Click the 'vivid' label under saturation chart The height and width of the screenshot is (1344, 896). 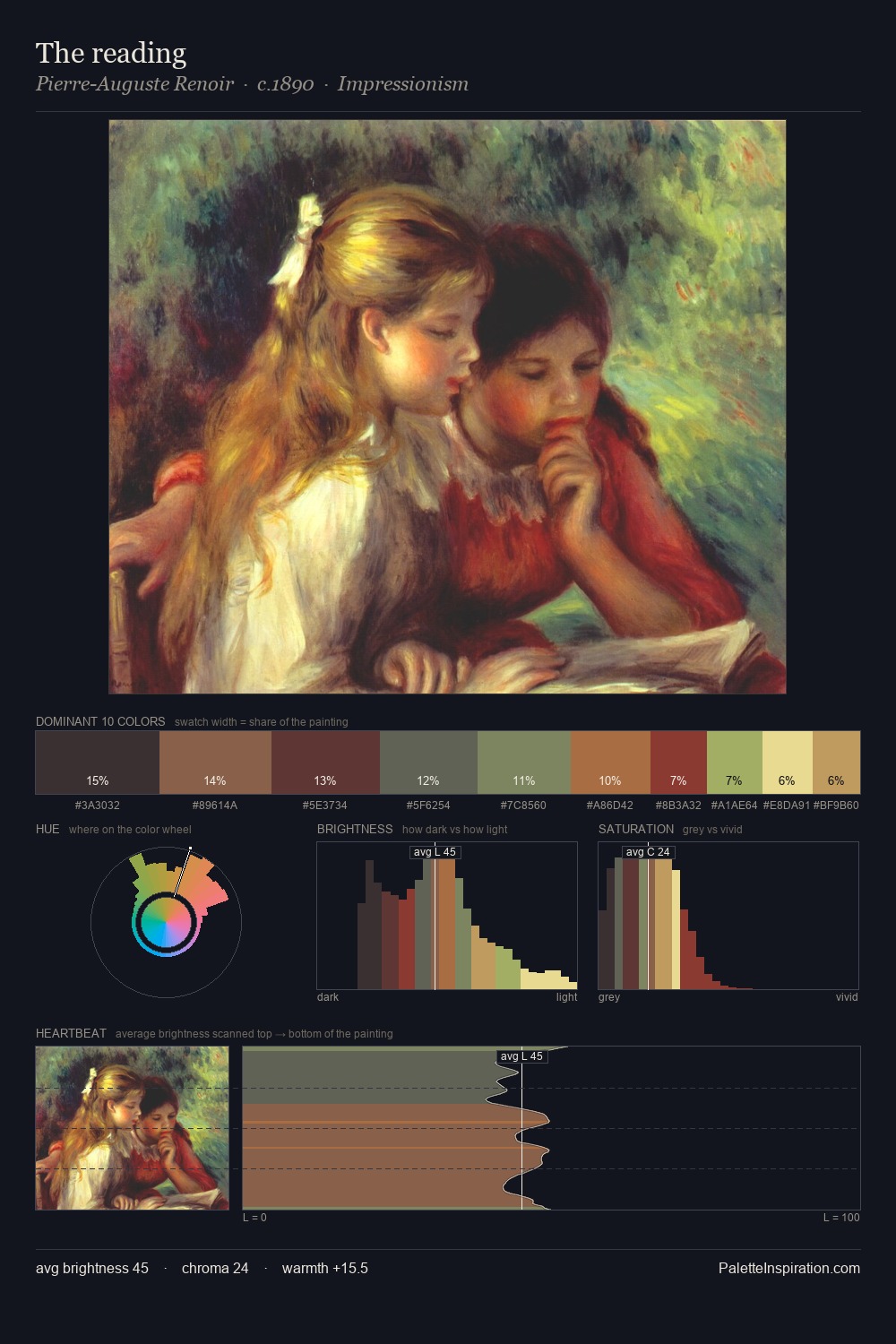(x=847, y=996)
